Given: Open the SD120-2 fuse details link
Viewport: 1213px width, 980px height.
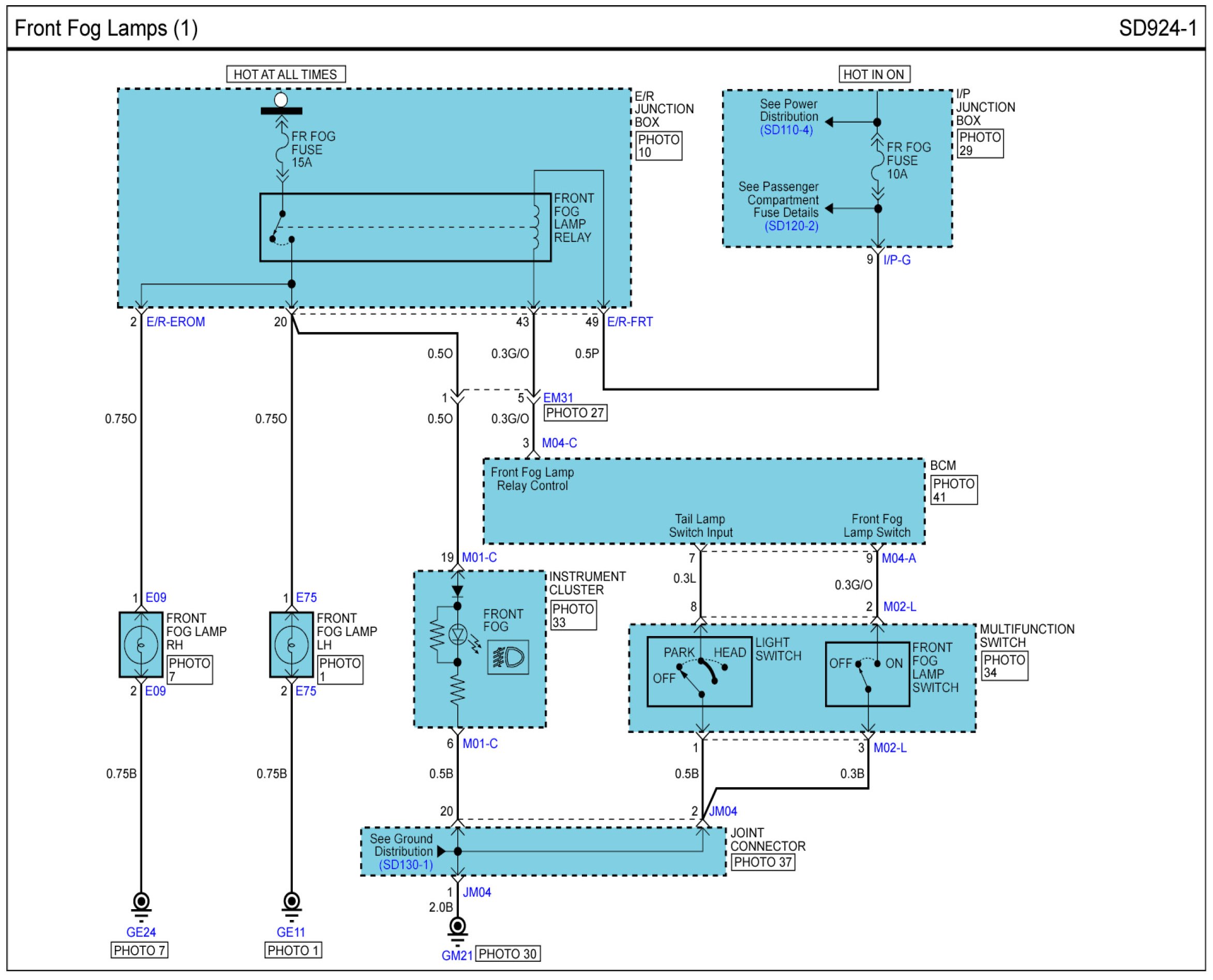Looking at the screenshot, I should click(791, 226).
